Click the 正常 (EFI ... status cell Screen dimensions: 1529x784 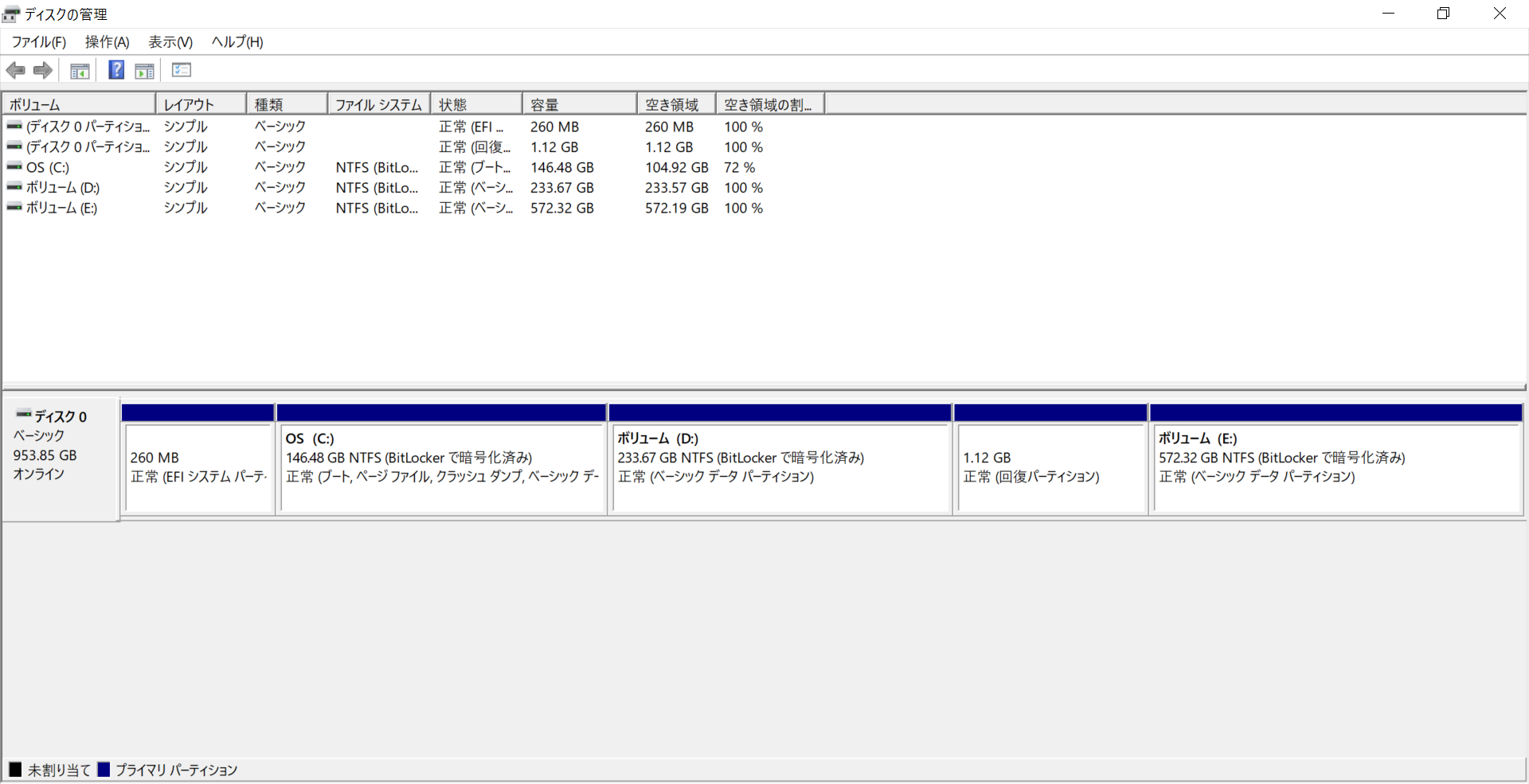tap(471, 127)
